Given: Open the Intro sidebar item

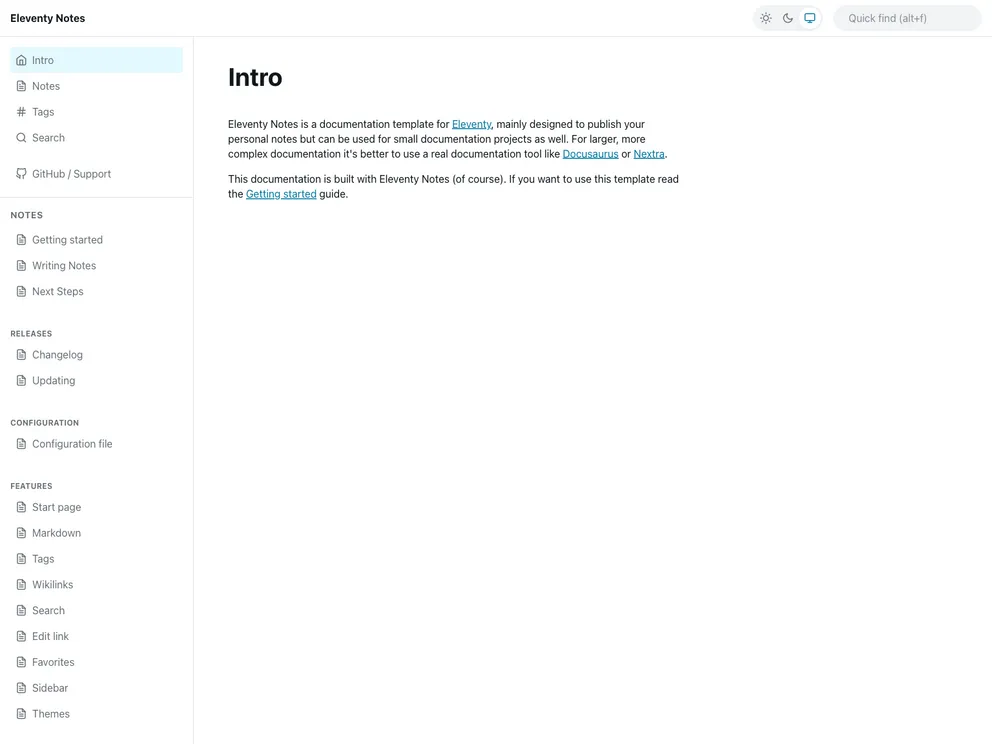Looking at the screenshot, I should (97, 60).
